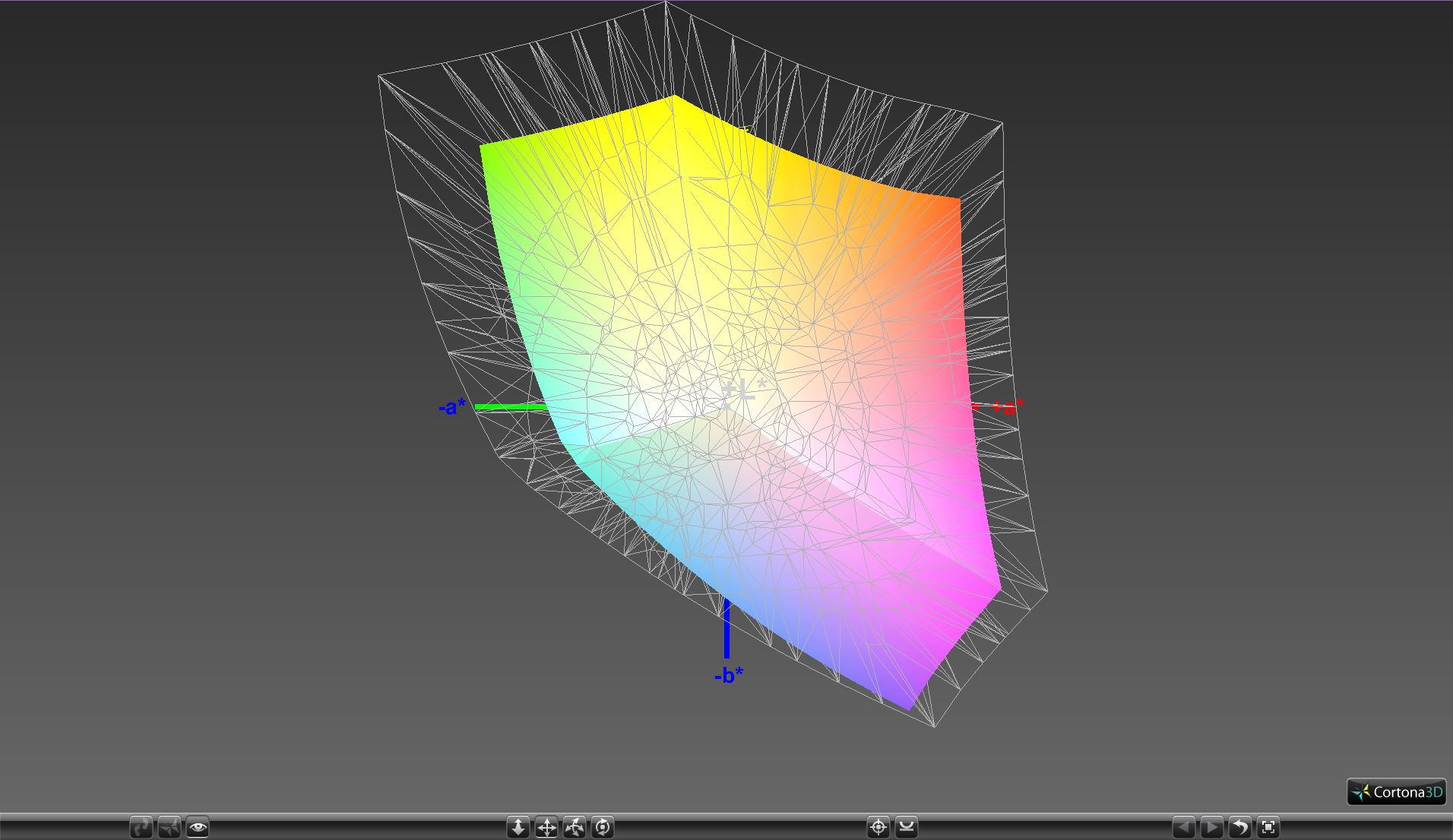The width and height of the screenshot is (1453, 840).
Task: Activate the Pan four-way arrow tool
Action: 546,827
